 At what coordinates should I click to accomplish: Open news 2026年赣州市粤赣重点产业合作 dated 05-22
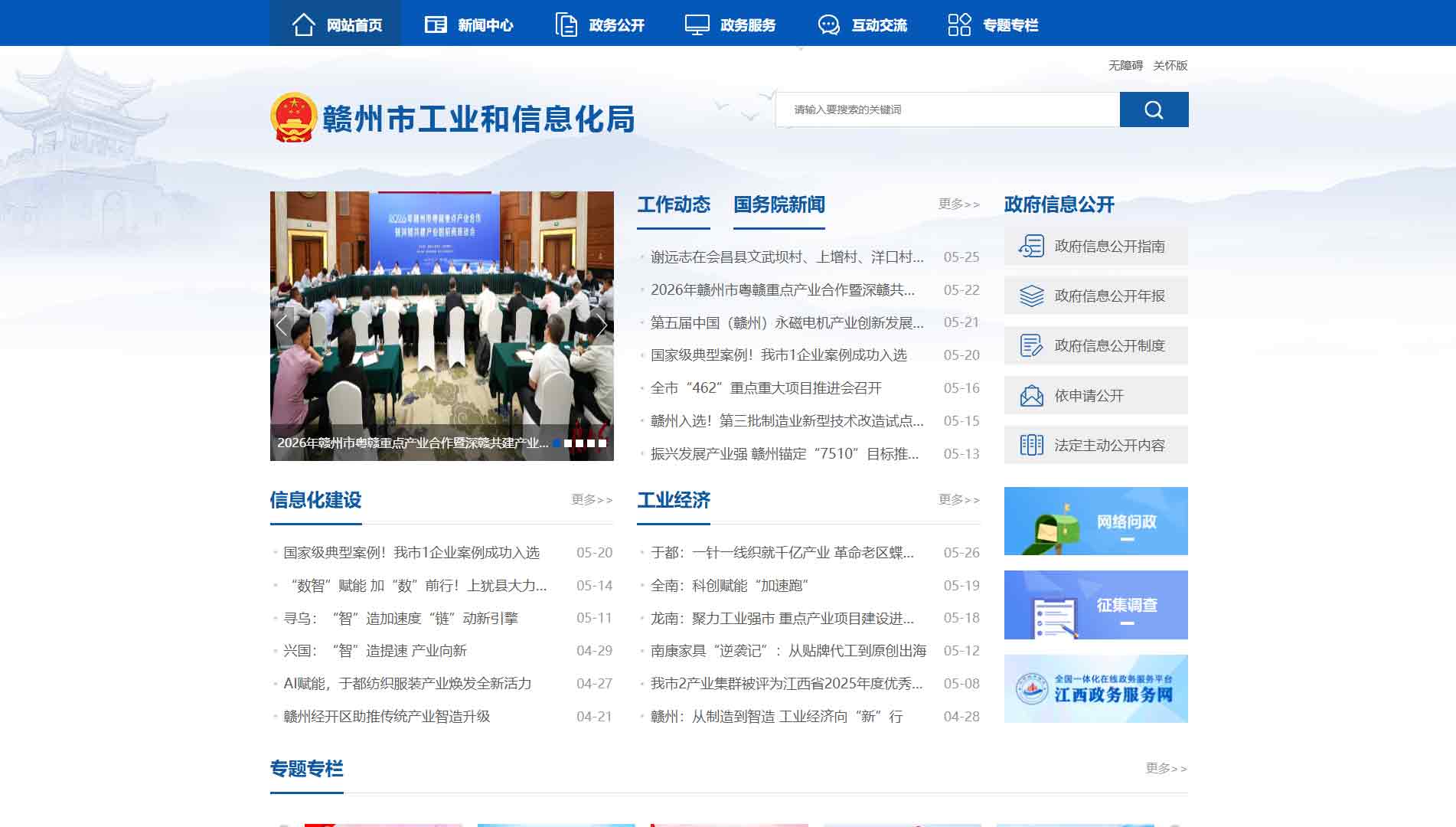coord(782,290)
